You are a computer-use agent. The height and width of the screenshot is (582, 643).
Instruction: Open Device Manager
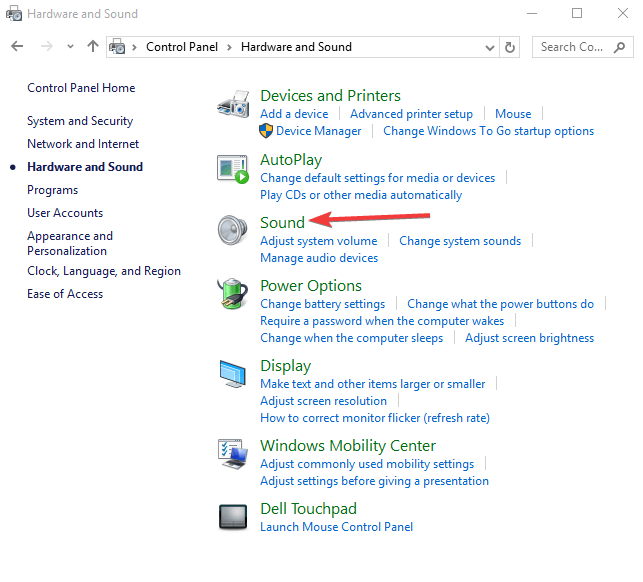click(319, 131)
